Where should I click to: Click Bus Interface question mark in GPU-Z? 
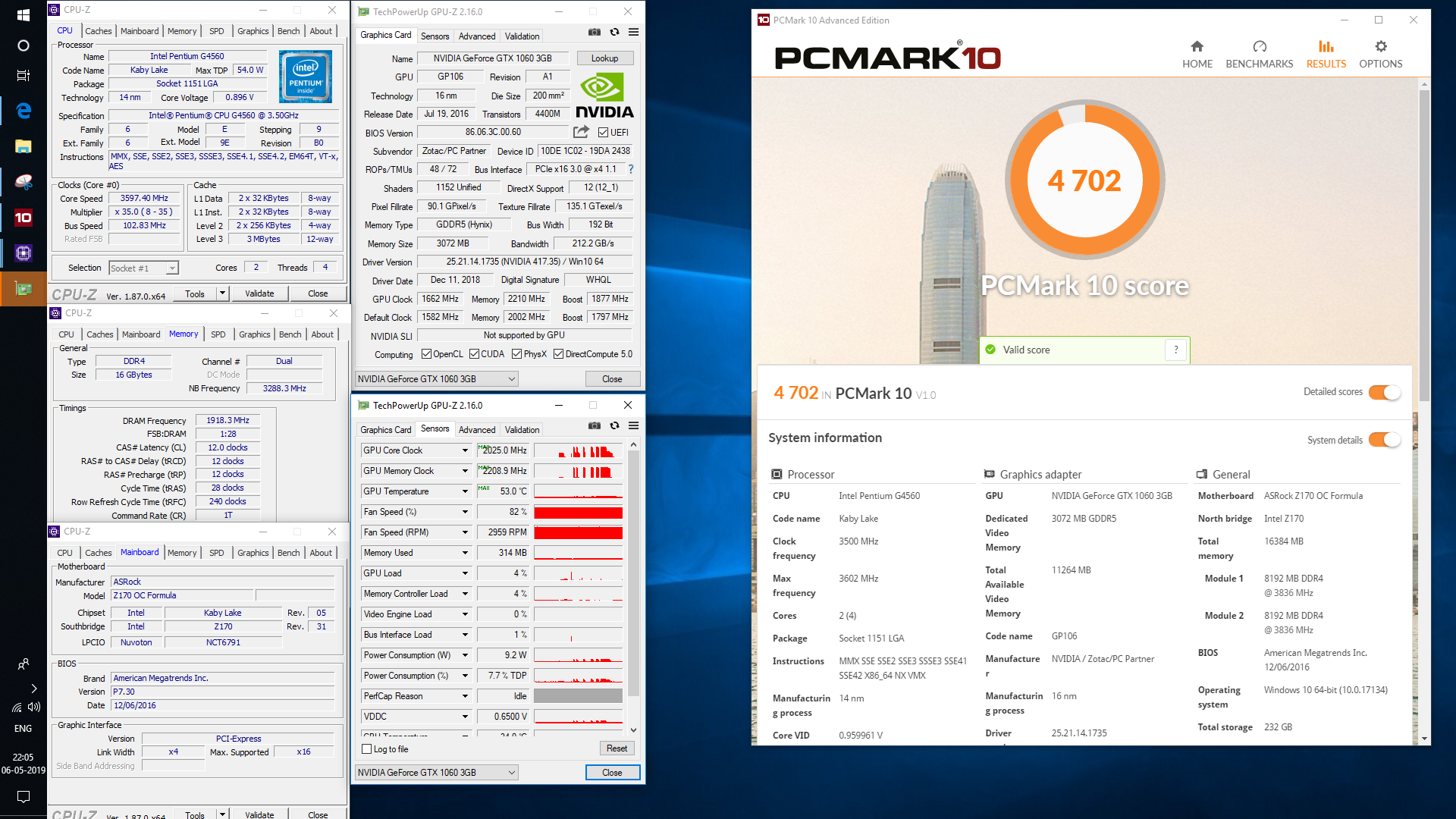click(631, 169)
